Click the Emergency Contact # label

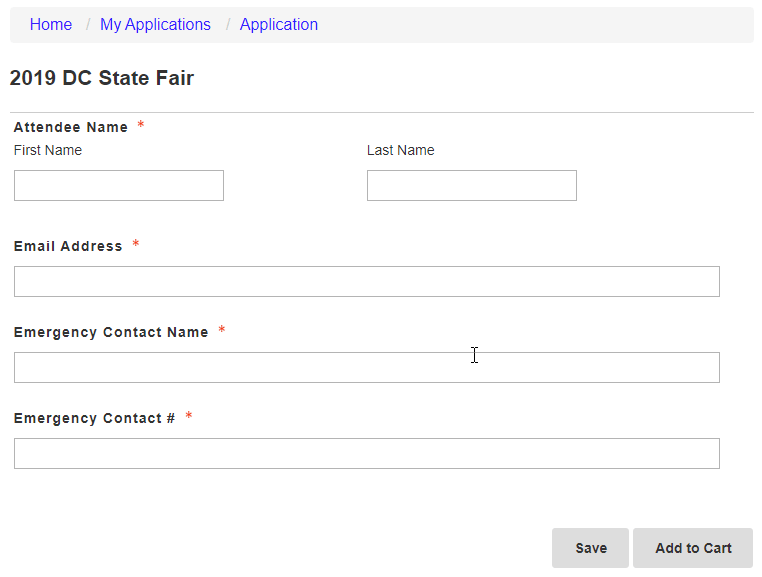94,418
